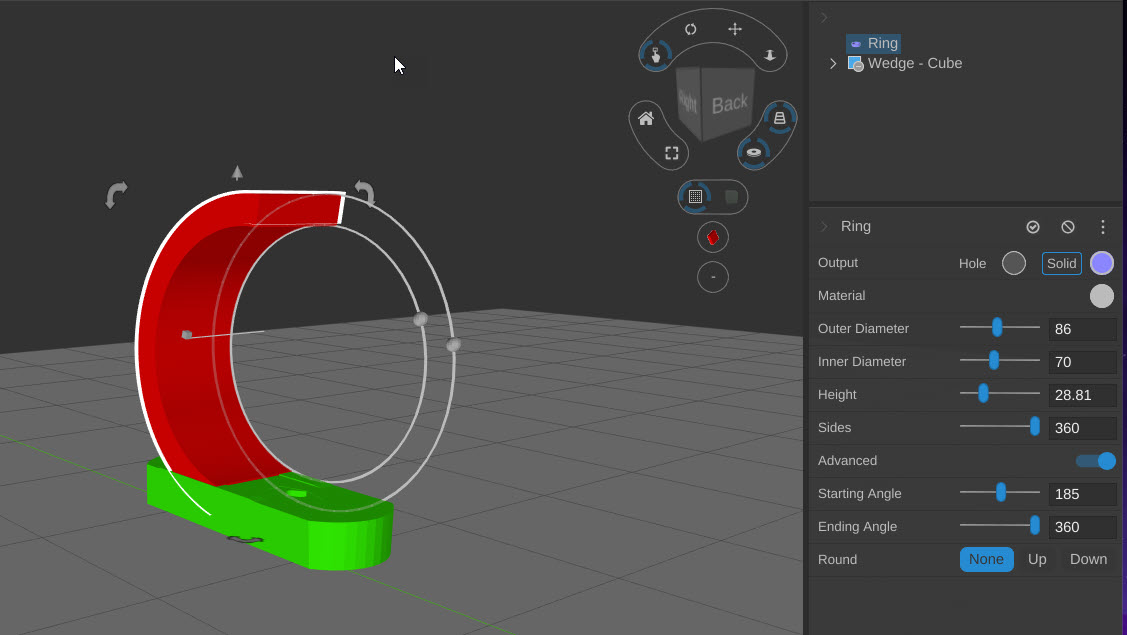Select the Solid output option

pyautogui.click(x=1062, y=263)
